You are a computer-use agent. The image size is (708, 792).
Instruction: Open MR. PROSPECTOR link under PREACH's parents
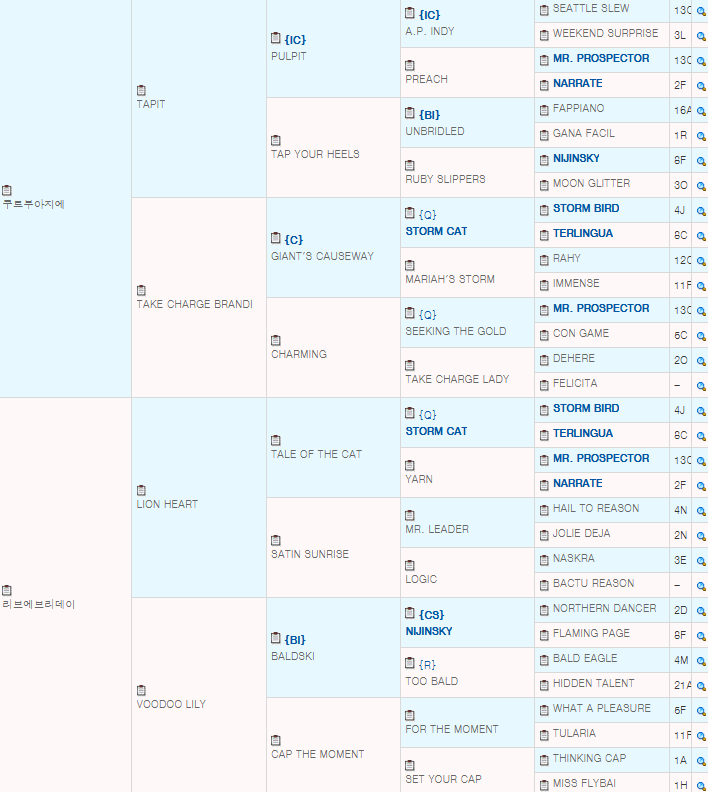point(601,58)
